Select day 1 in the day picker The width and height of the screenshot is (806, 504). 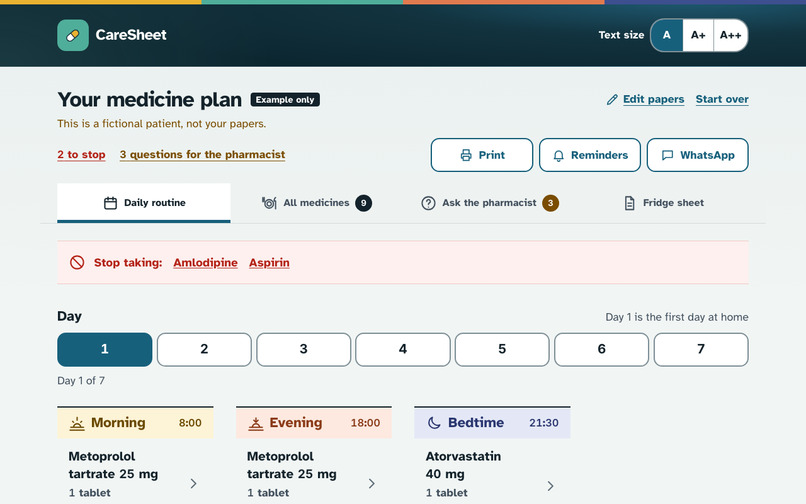[x=105, y=349]
